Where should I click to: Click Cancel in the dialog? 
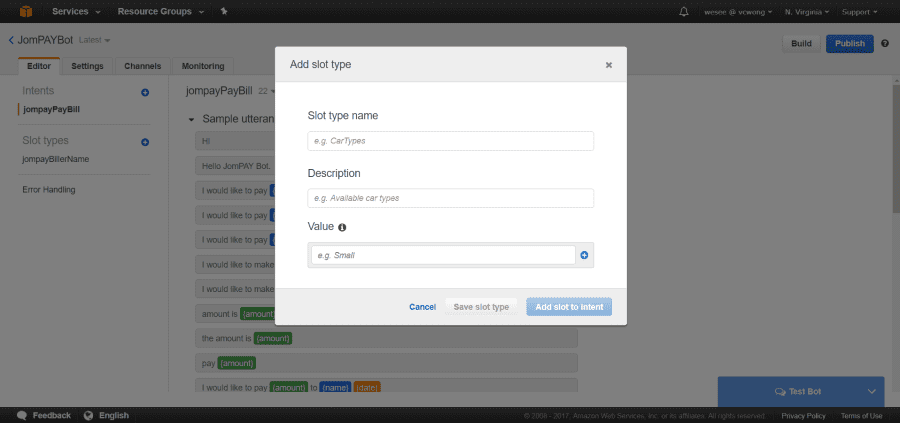[422, 307]
